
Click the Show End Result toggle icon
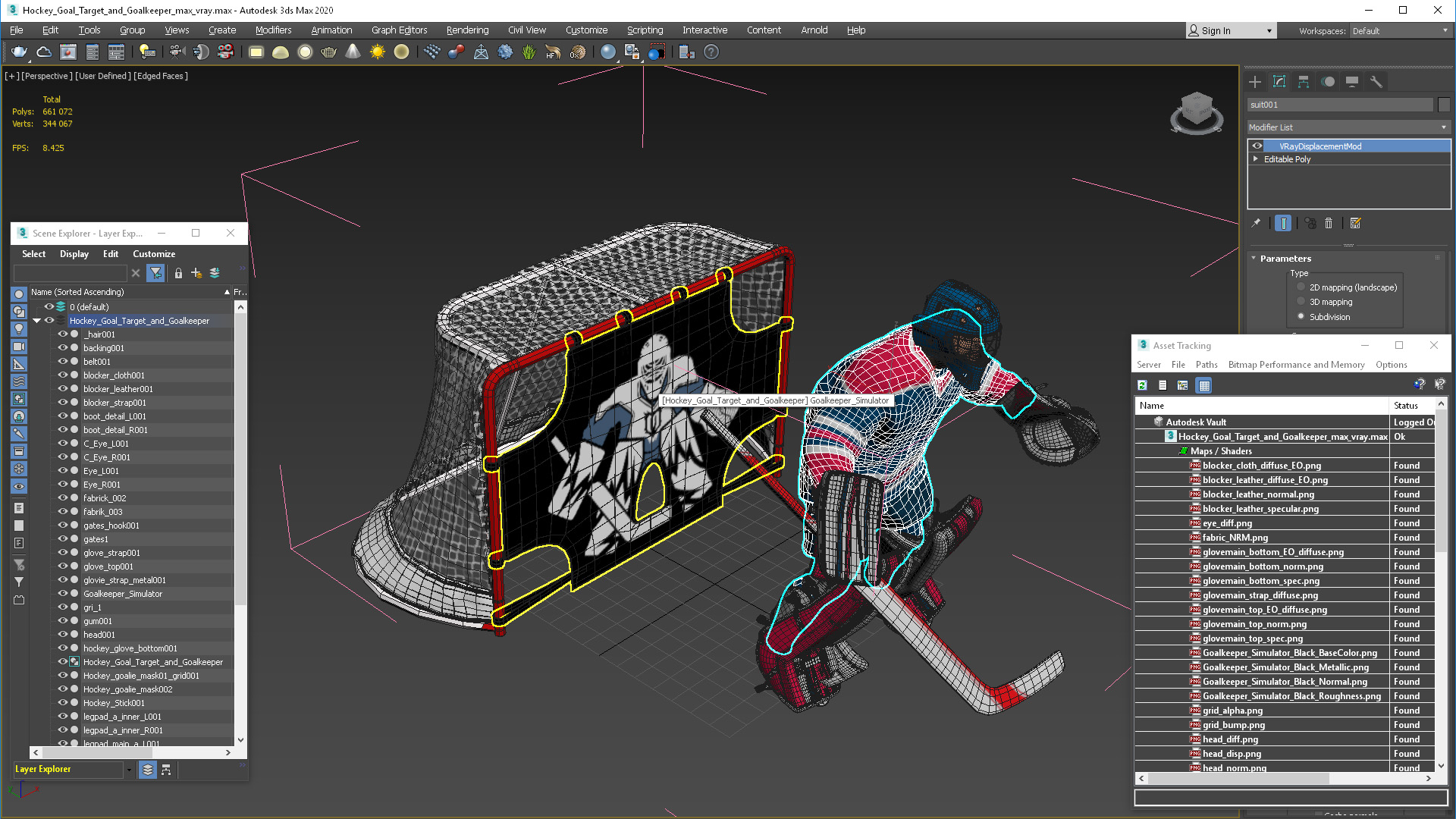click(x=1283, y=223)
